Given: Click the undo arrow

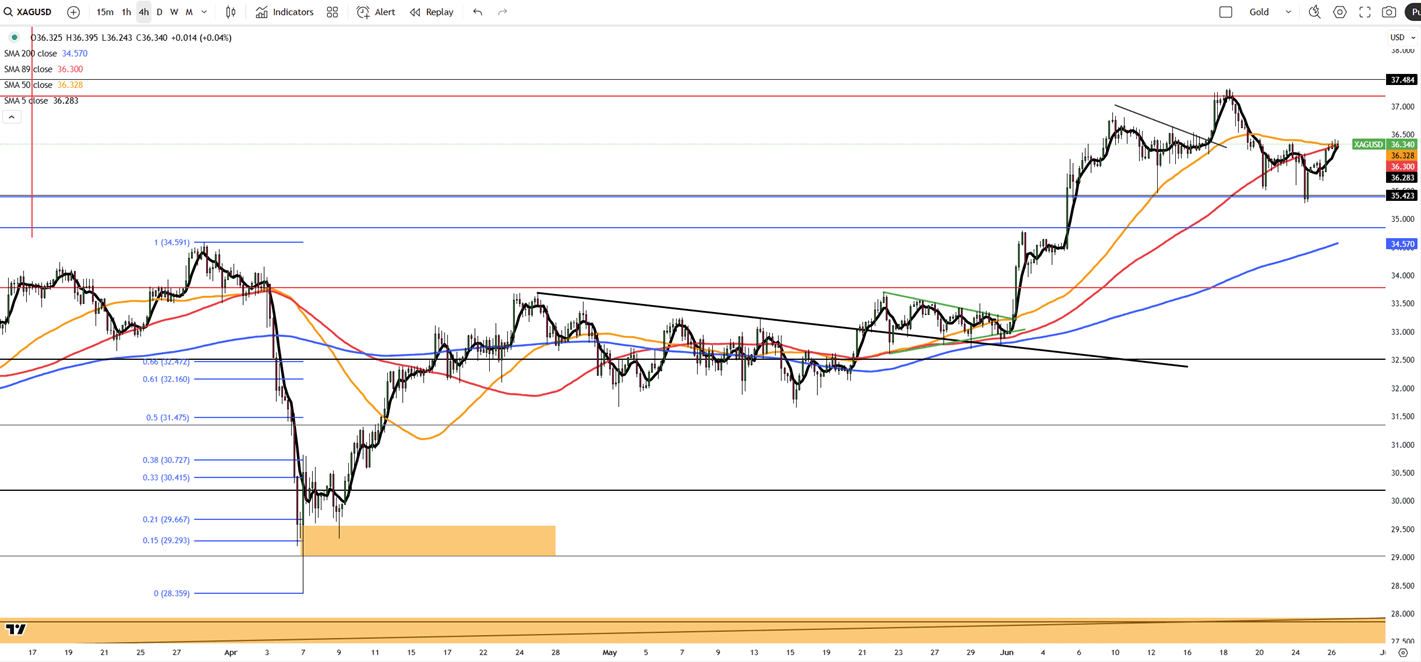Looking at the screenshot, I should [478, 12].
